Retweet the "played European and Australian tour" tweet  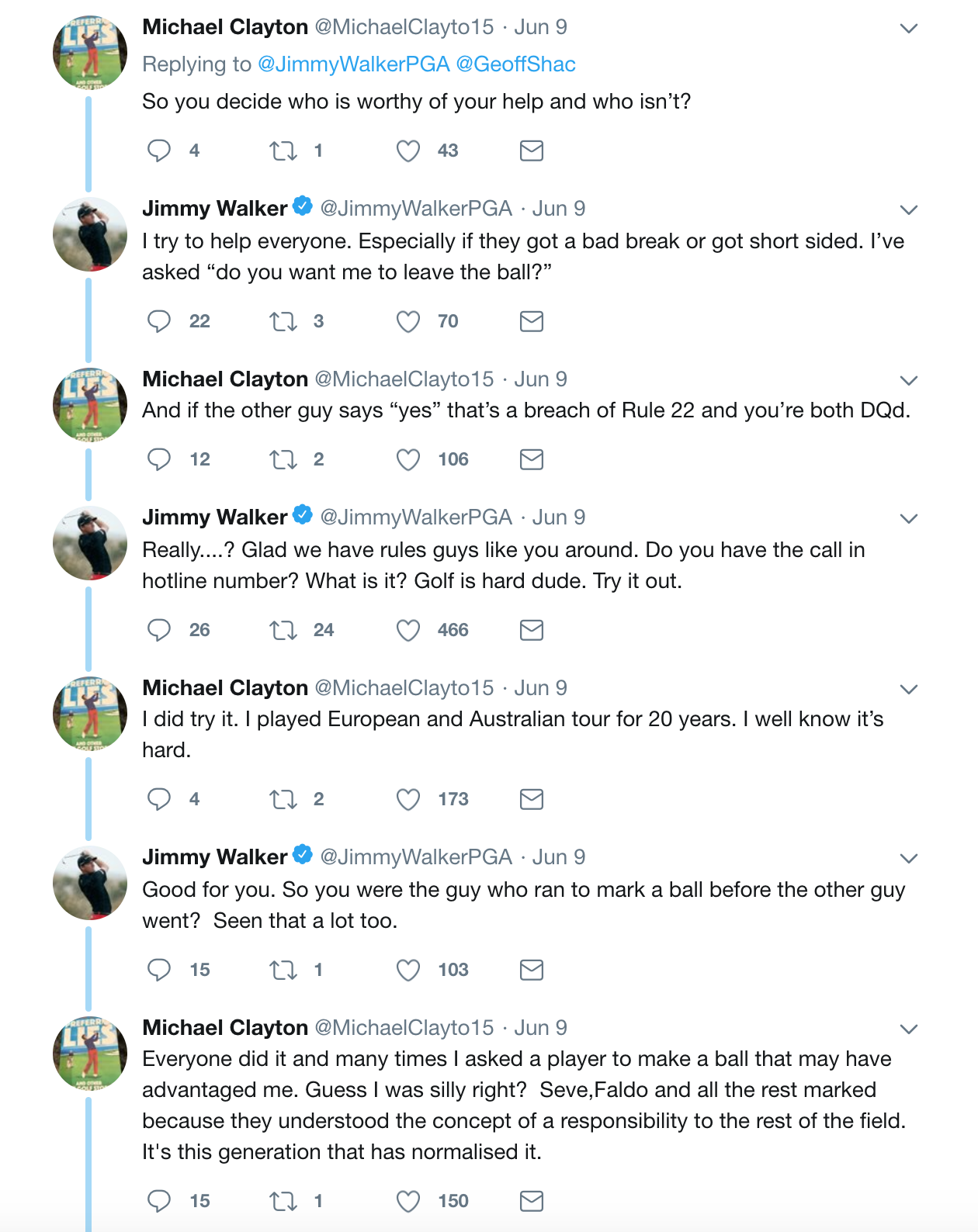coord(283,799)
